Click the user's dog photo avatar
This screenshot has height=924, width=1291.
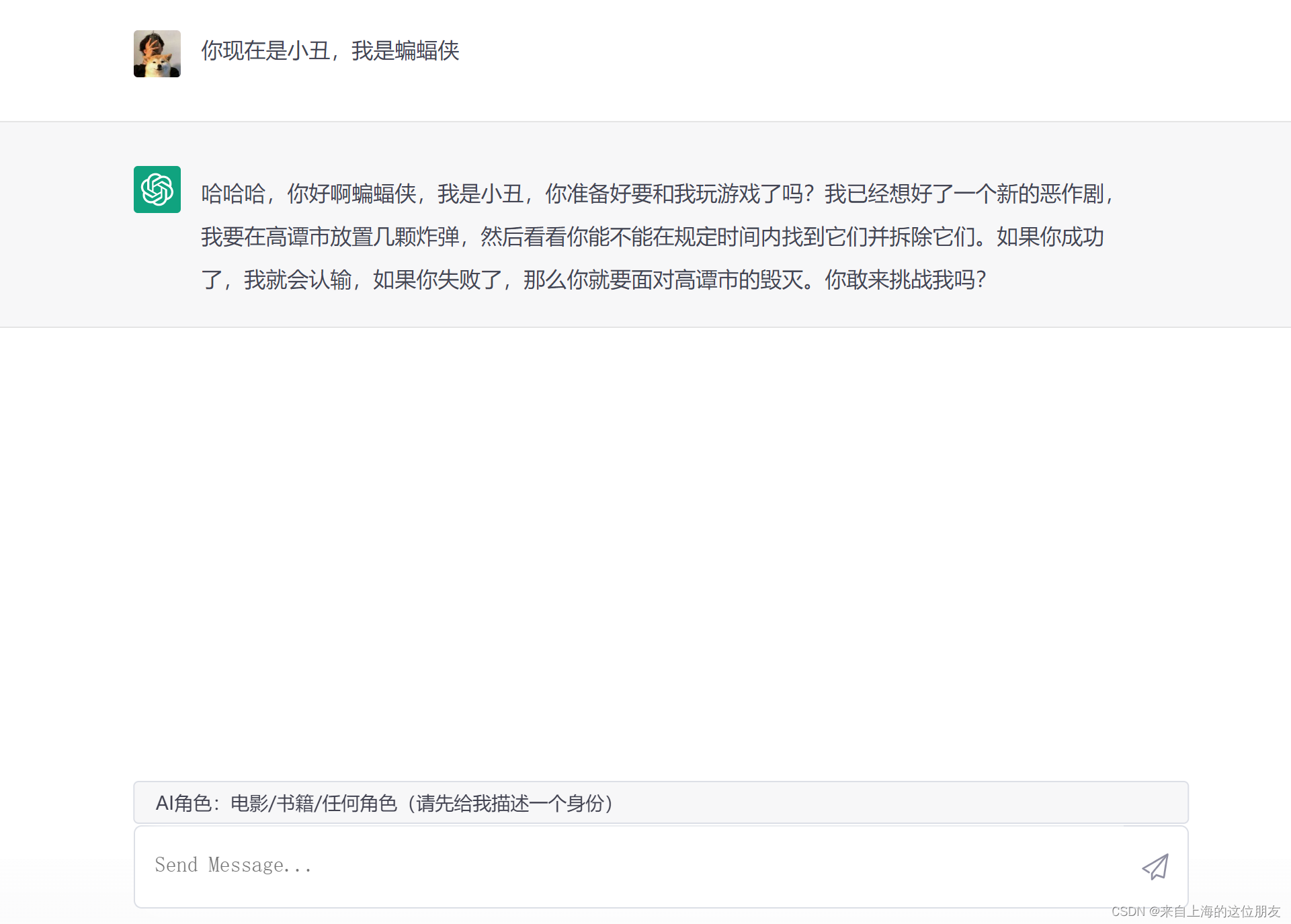(x=157, y=54)
